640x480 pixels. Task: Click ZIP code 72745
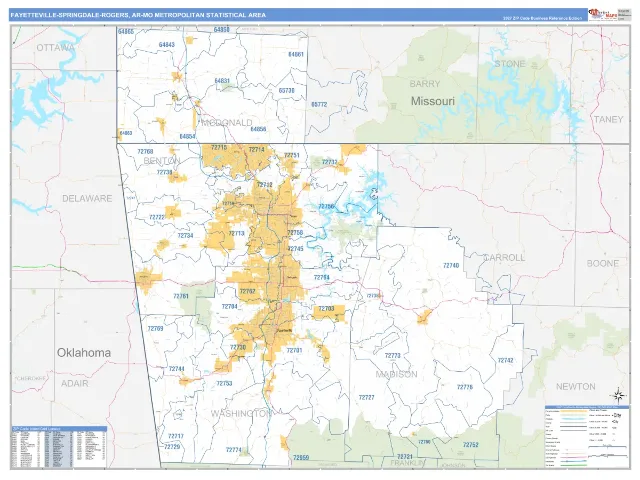[296, 249]
